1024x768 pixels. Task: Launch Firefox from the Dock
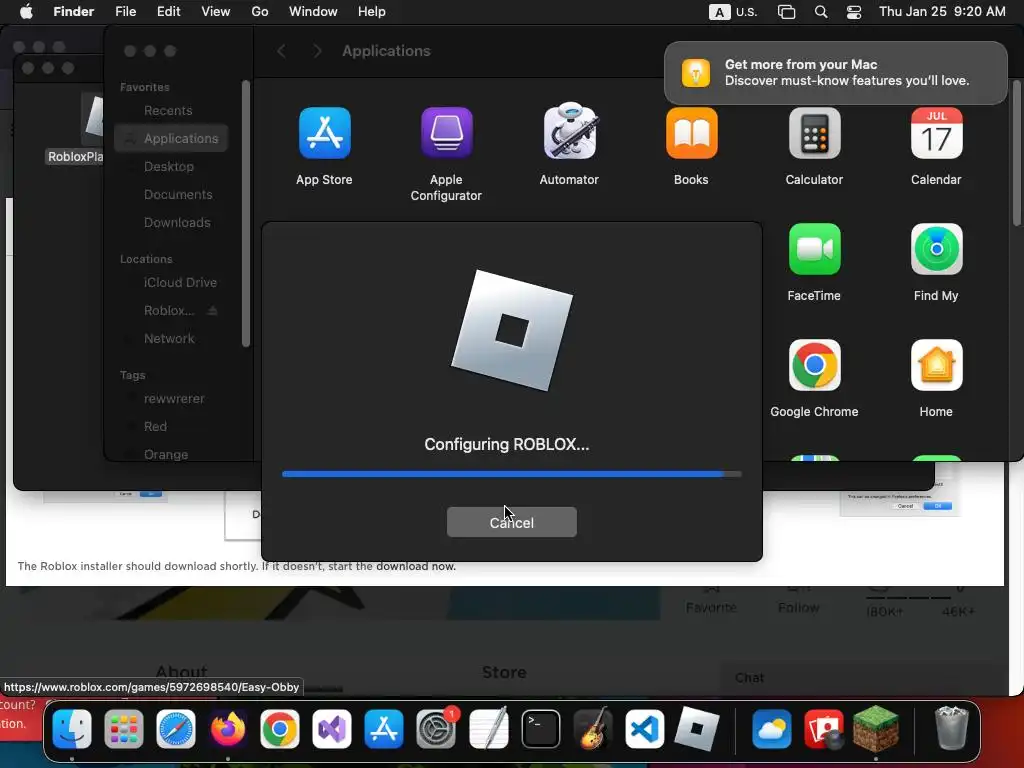(227, 729)
